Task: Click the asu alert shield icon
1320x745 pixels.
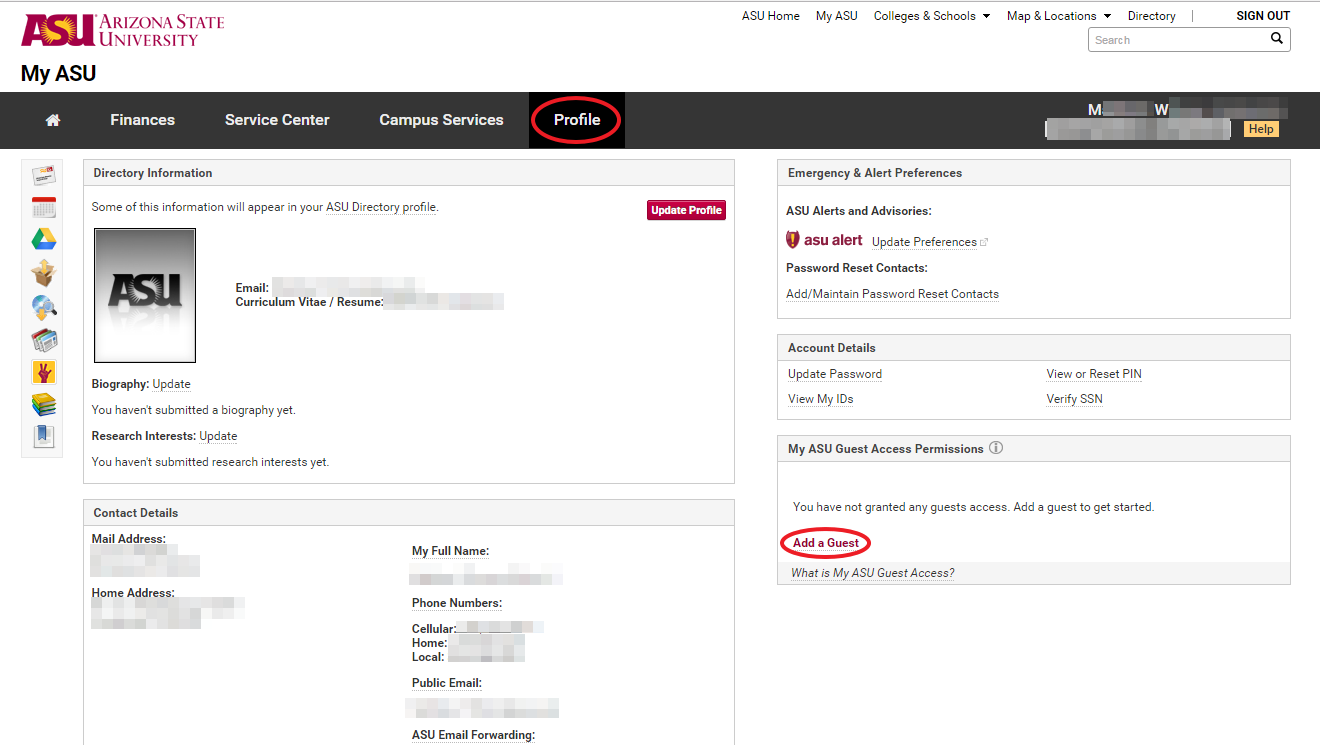Action: [791, 239]
